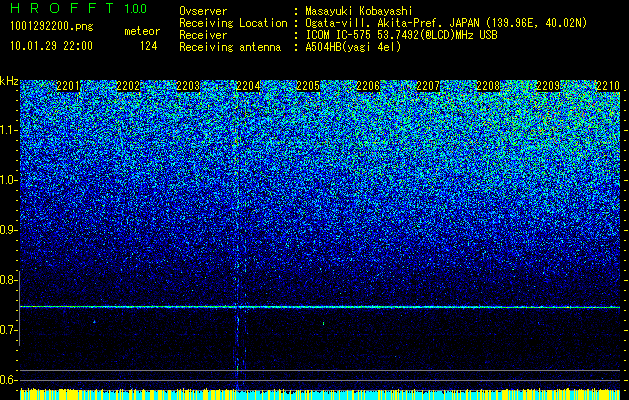Click the 2209 time marker

tap(548, 86)
